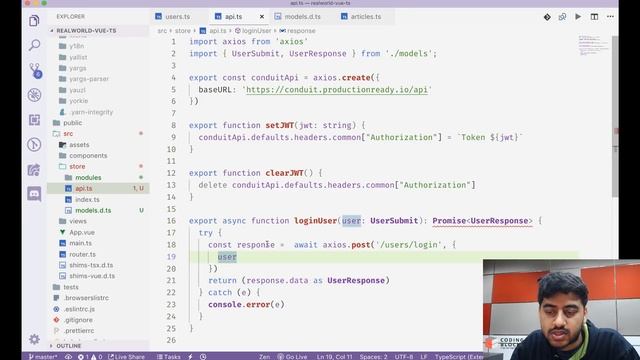Open .eslintrc.js in the explorer
Screen dimensions: 640x360
point(79,309)
